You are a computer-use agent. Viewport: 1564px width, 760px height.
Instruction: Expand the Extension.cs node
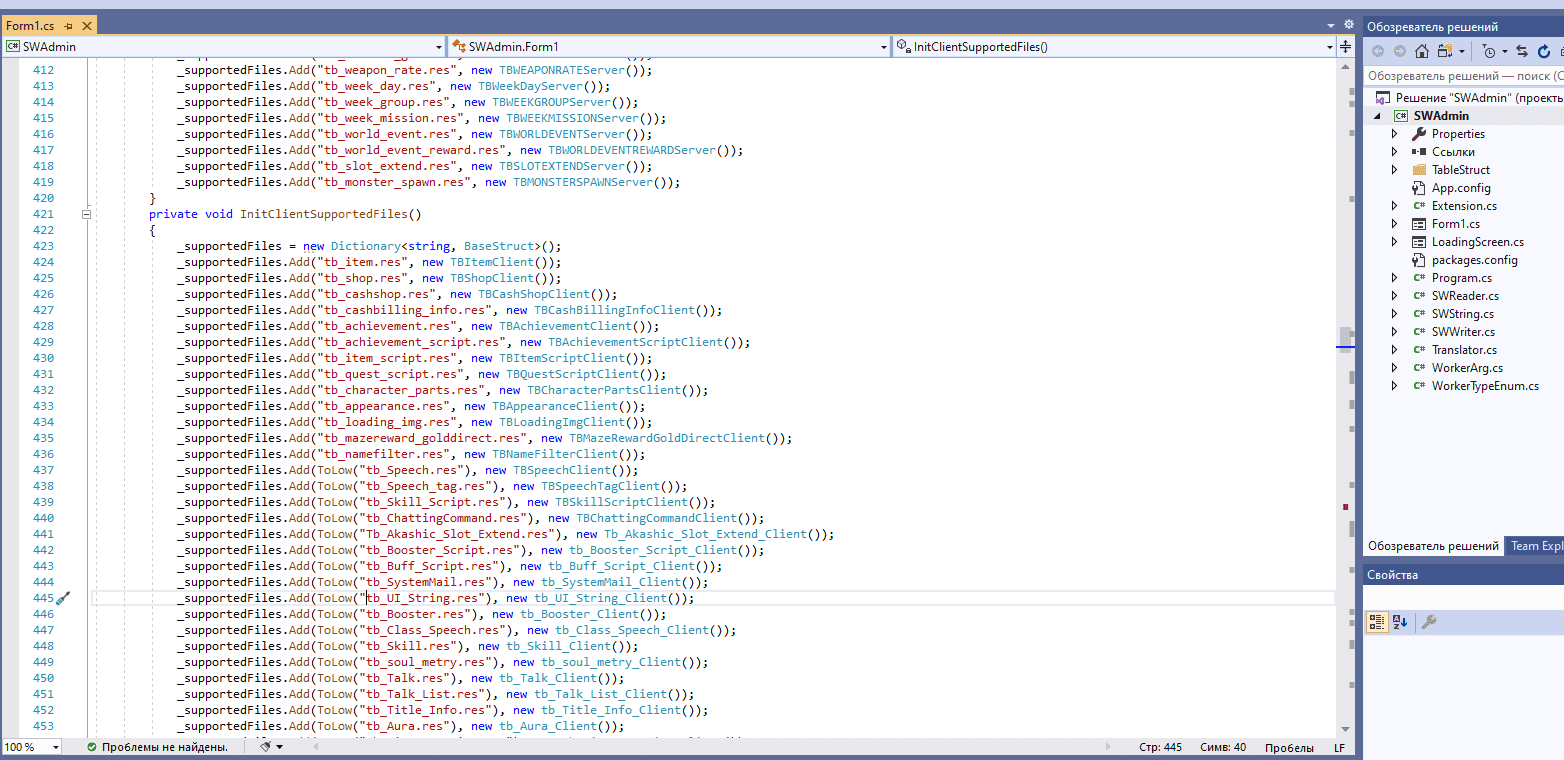[1395, 206]
